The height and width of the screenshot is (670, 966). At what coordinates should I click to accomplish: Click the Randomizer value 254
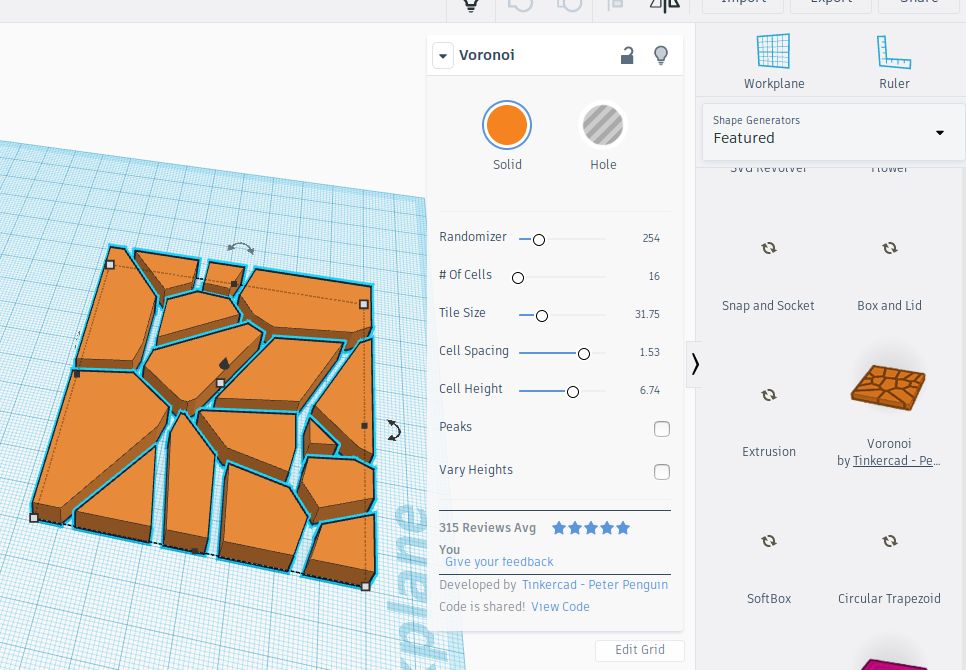(651, 238)
